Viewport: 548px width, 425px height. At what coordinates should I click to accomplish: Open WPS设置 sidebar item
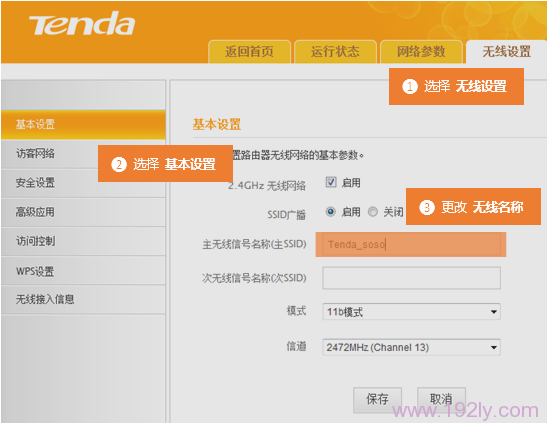click(83, 271)
